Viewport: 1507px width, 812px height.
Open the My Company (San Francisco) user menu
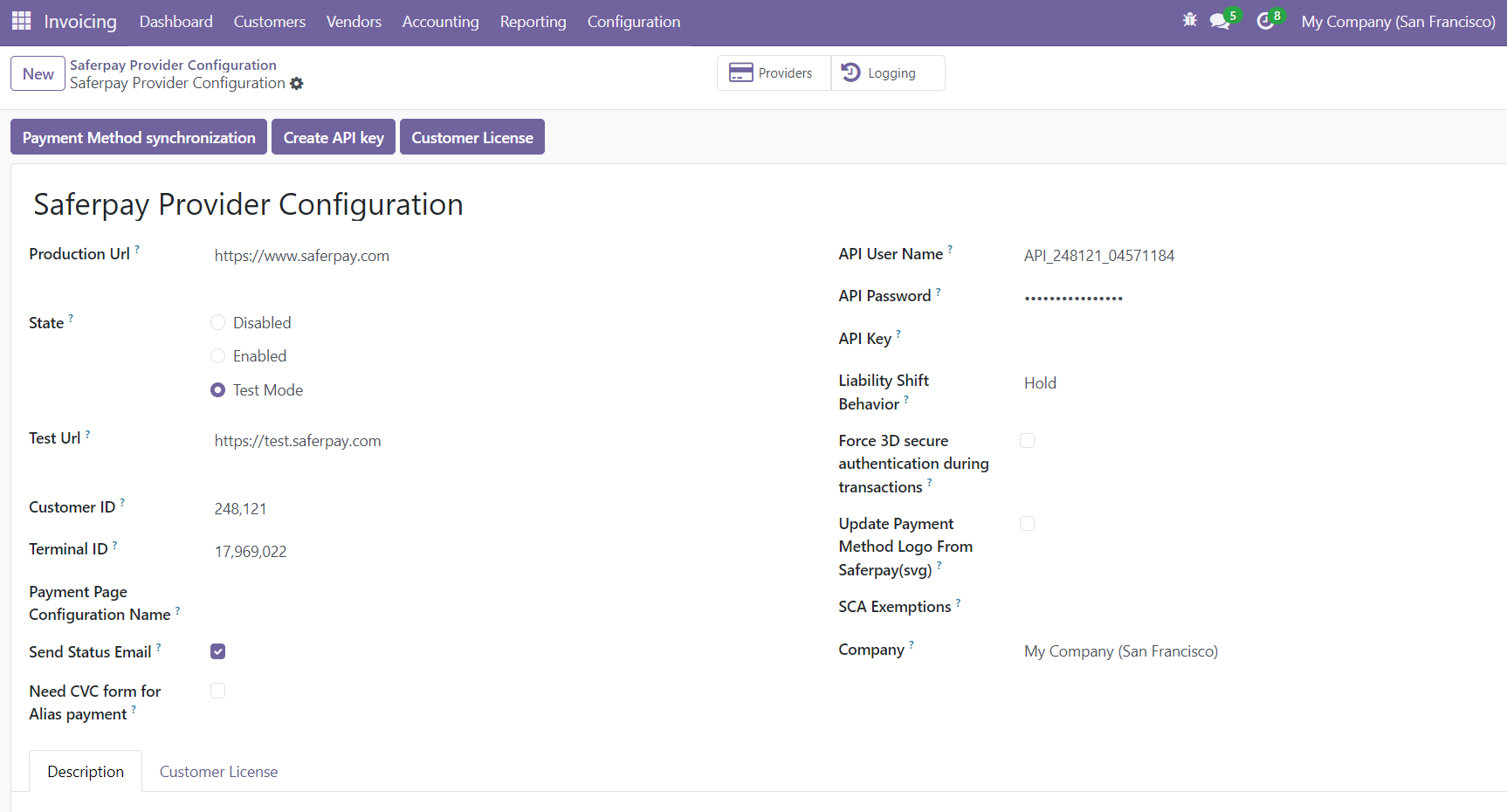[x=1398, y=21]
